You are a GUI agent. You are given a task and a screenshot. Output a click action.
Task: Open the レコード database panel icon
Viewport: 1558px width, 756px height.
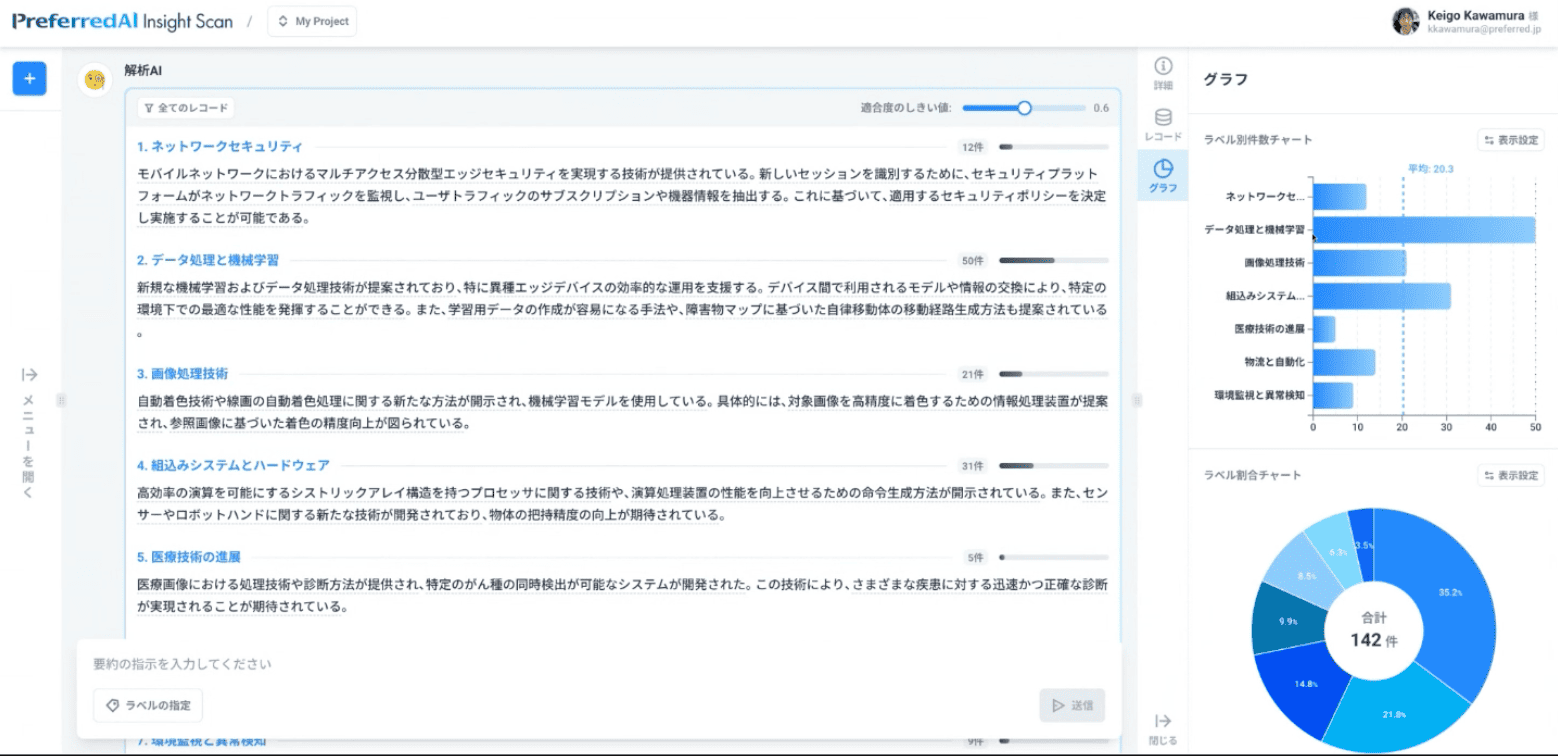pyautogui.click(x=1162, y=125)
